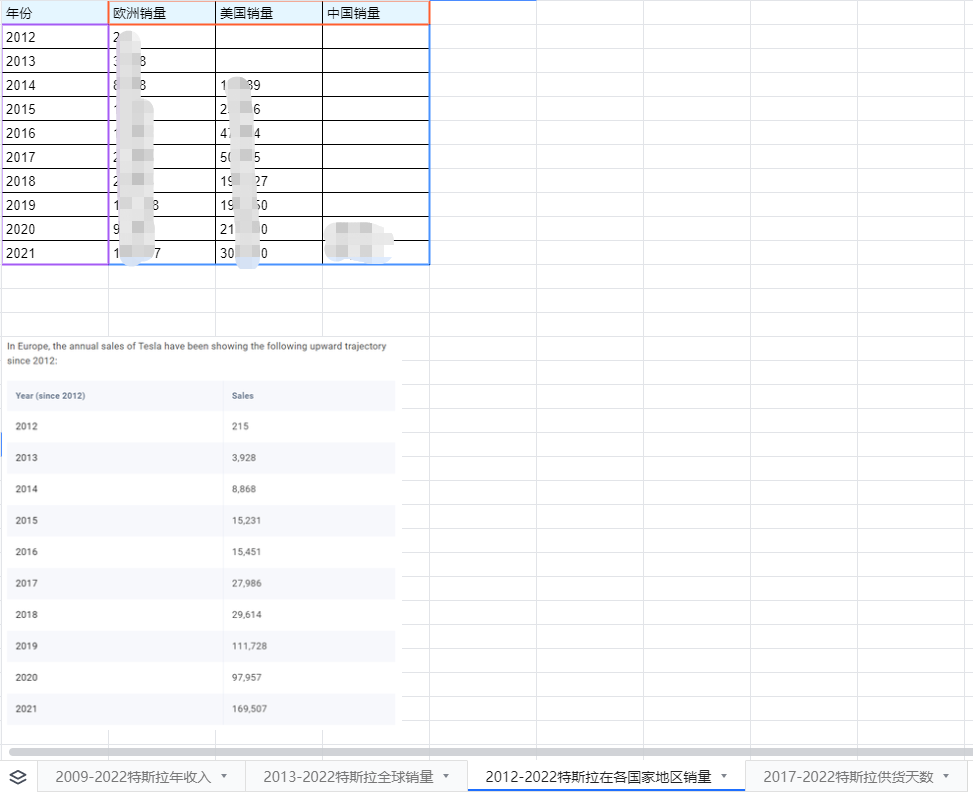This screenshot has width=973, height=793.
Task: Click the year cell 2018
Action: coord(55,181)
